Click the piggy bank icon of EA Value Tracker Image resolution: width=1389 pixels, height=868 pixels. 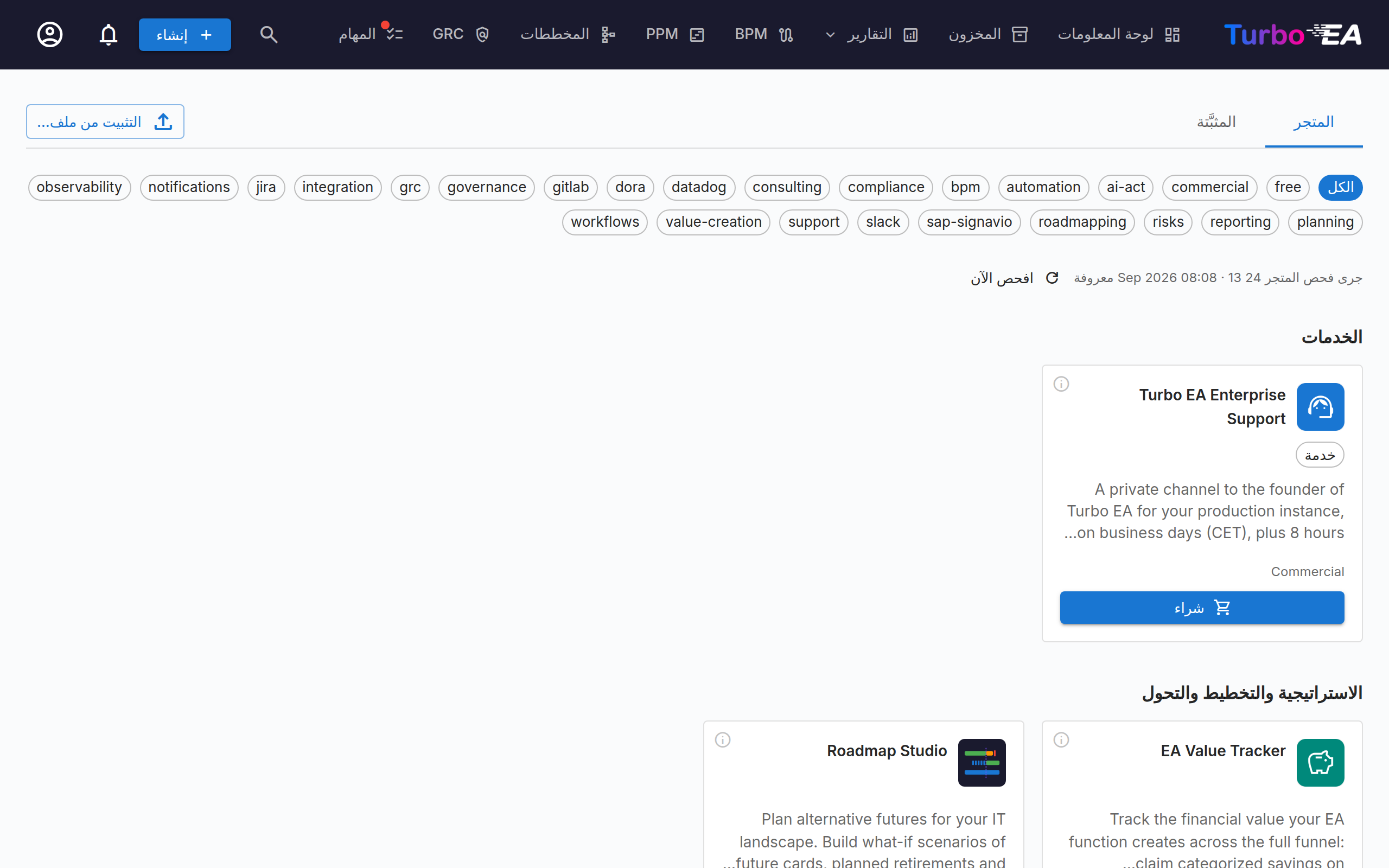coord(1320,762)
